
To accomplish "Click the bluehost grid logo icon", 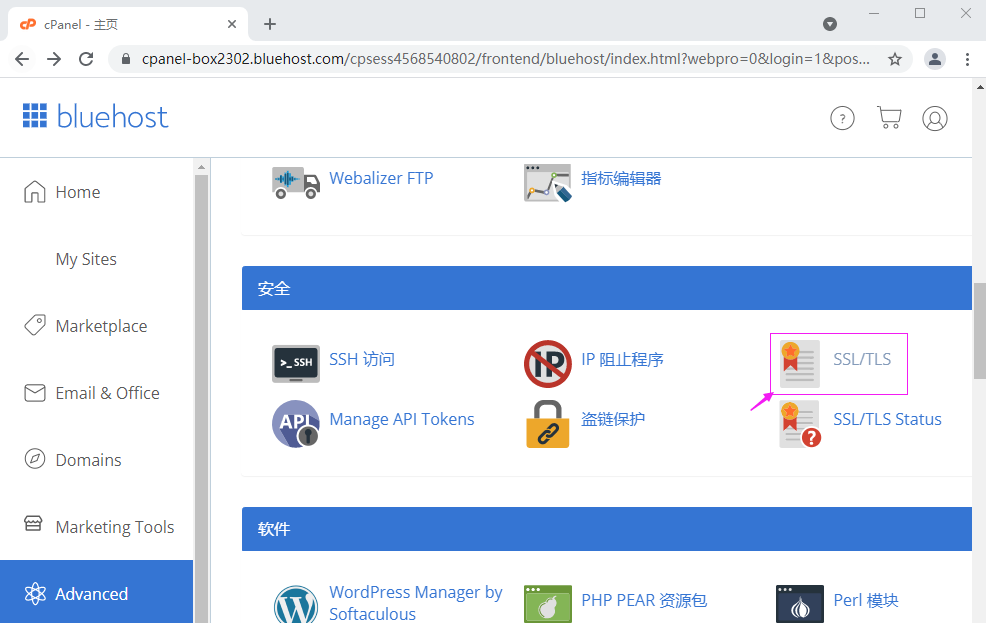I will pos(35,116).
